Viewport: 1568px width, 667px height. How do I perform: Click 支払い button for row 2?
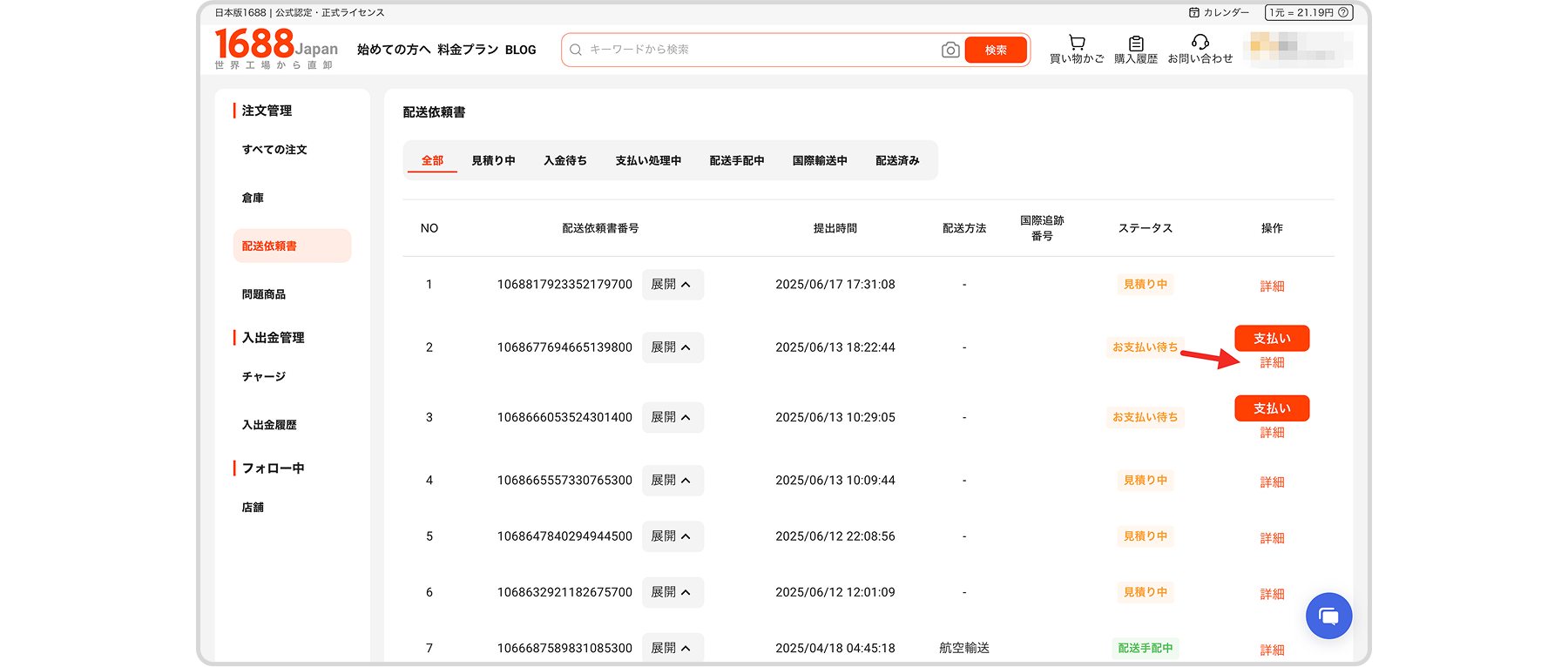point(1272,338)
